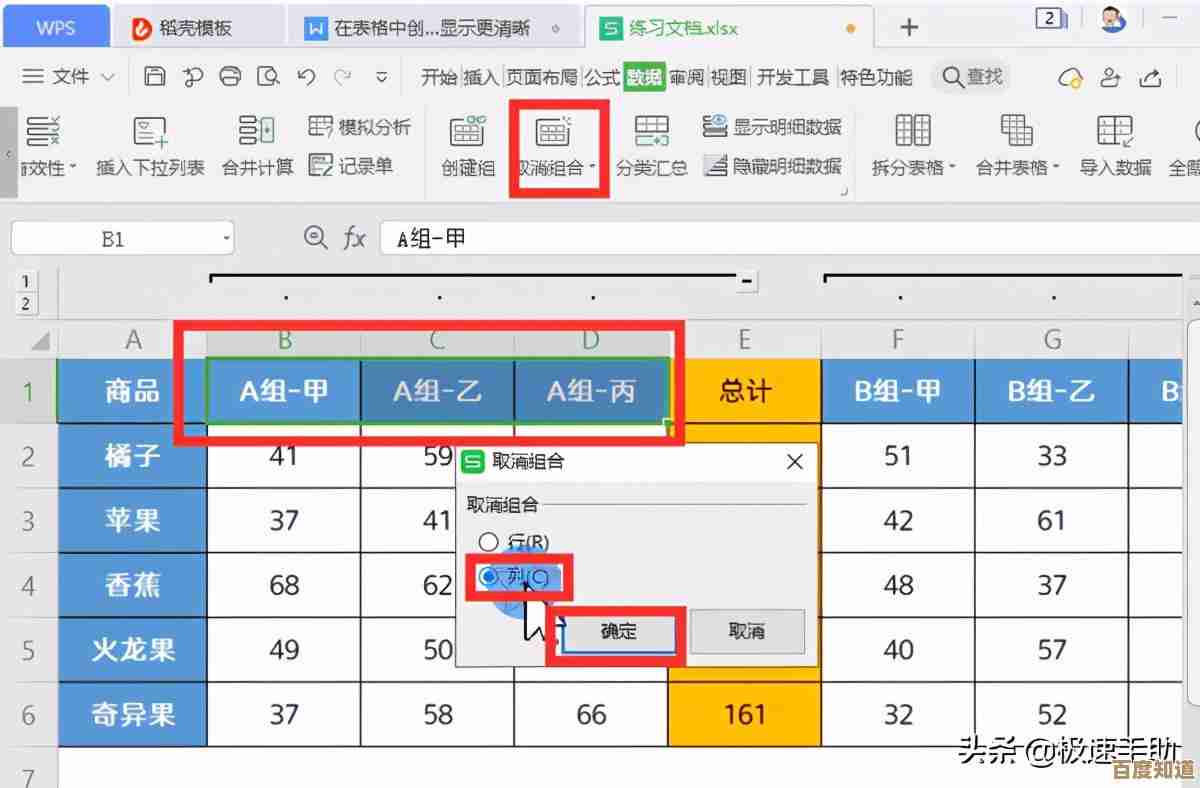Click the 取消 button in dialog
This screenshot has width=1200, height=788.
746,632
